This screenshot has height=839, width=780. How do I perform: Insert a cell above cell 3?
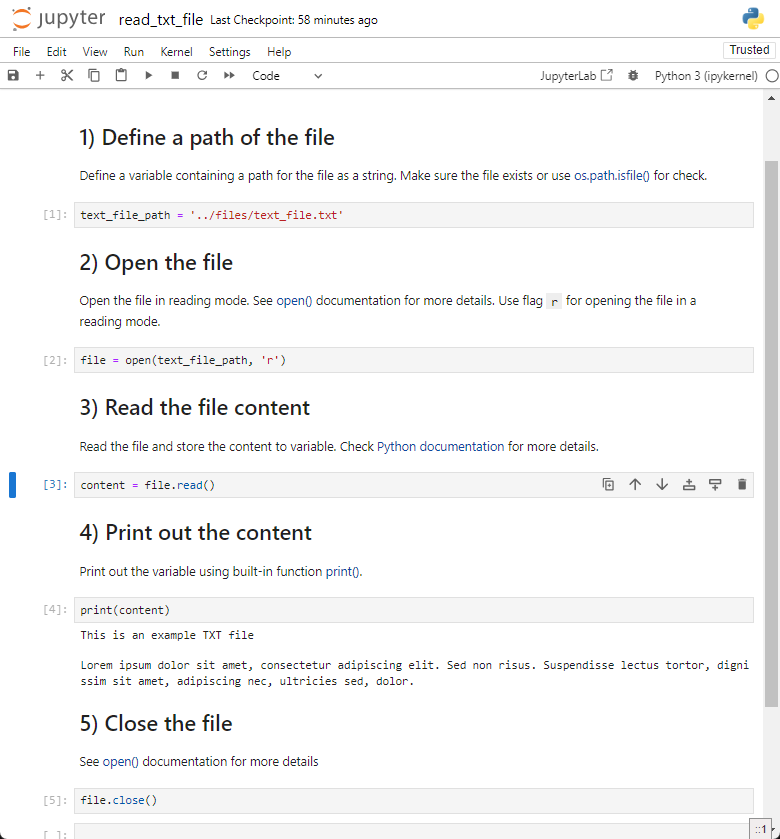point(689,485)
